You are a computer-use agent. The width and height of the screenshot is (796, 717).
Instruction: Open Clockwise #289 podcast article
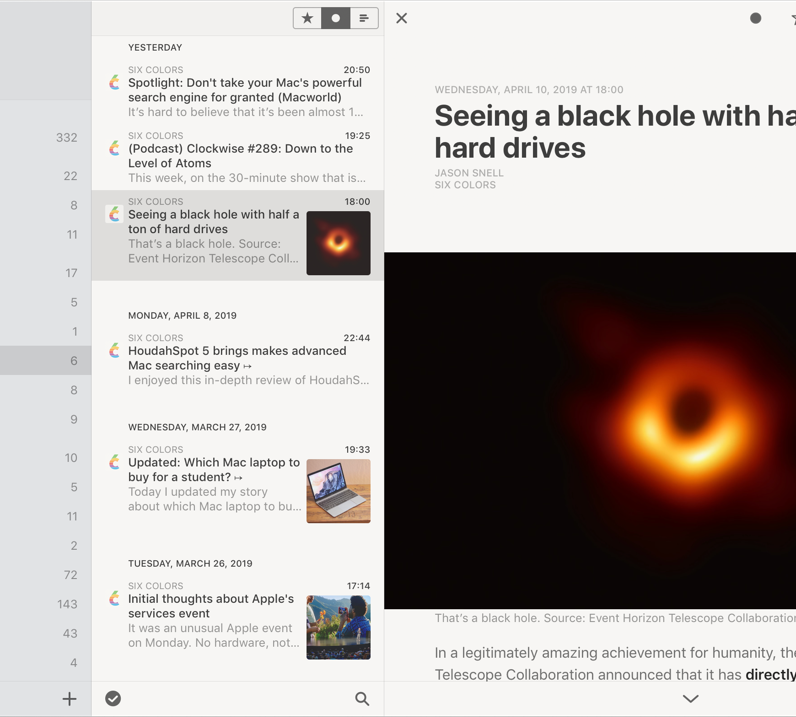[238, 157]
